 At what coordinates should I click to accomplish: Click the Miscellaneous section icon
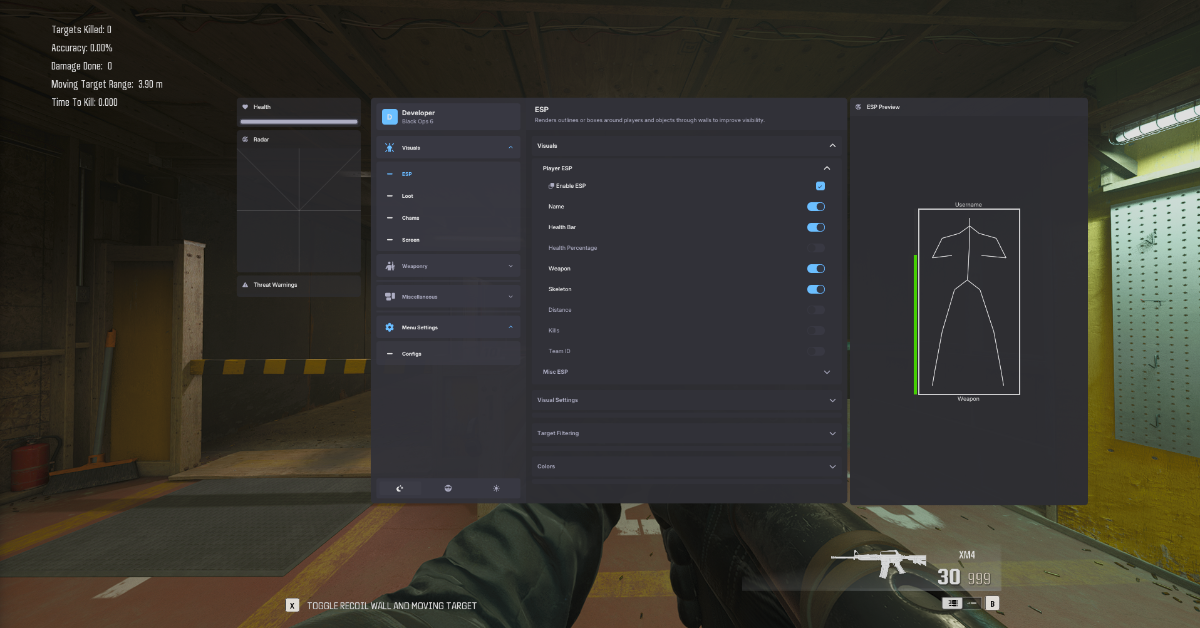[390, 297]
